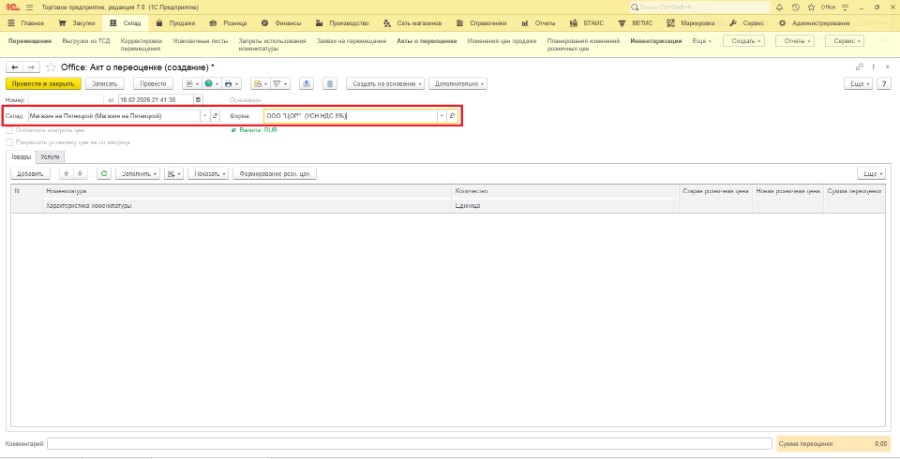Navigate forward with the right arrow button
Screen dimensions: 900x459
pyautogui.click(x=31, y=68)
